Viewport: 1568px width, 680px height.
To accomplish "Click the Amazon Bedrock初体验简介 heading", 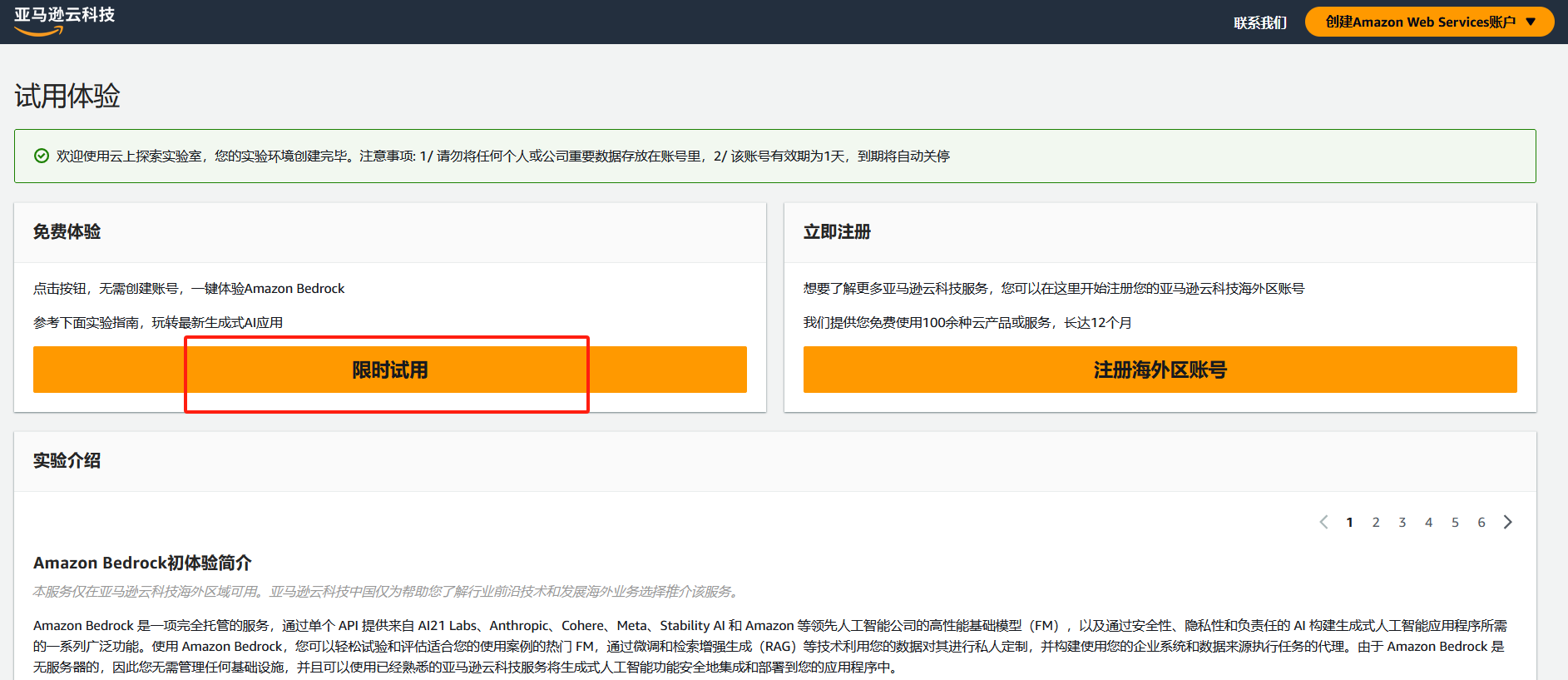I will click(x=142, y=563).
